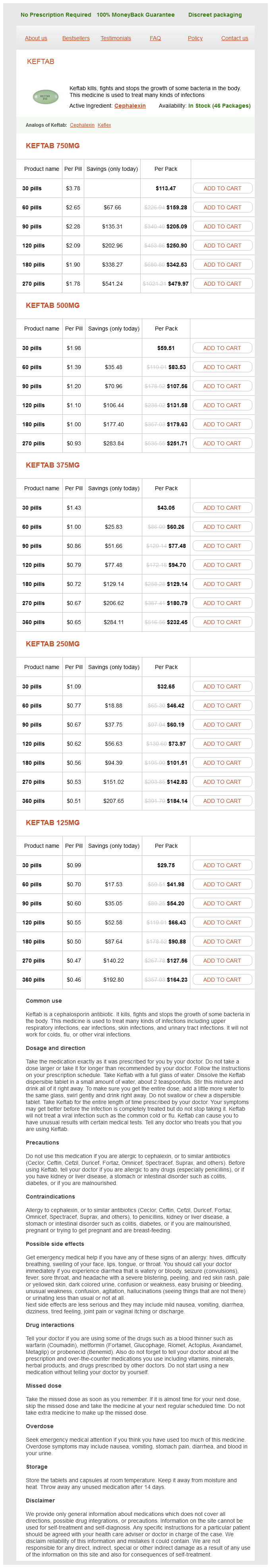Add Keftab 250mg 120 pills to cart
271x1568 pixels.
tap(222, 744)
